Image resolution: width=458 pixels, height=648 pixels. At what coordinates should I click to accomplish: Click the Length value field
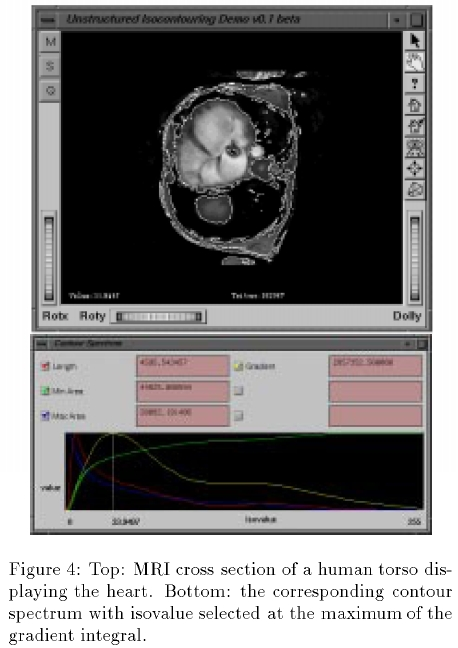click(x=183, y=365)
